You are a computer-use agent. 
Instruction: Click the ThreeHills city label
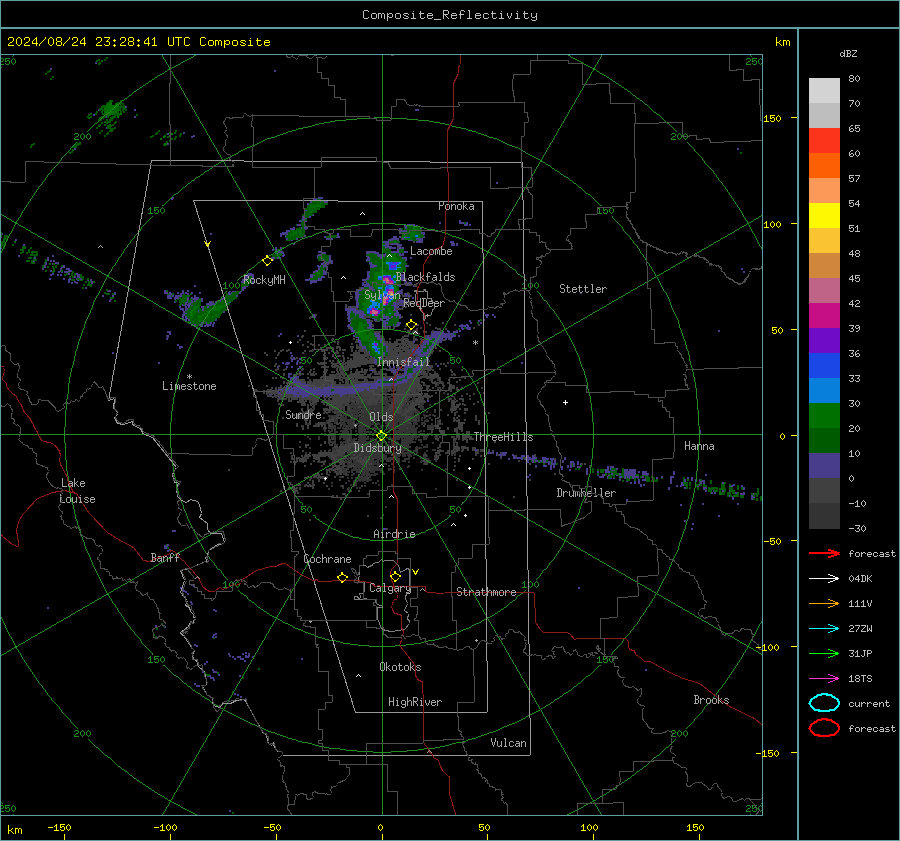503,437
